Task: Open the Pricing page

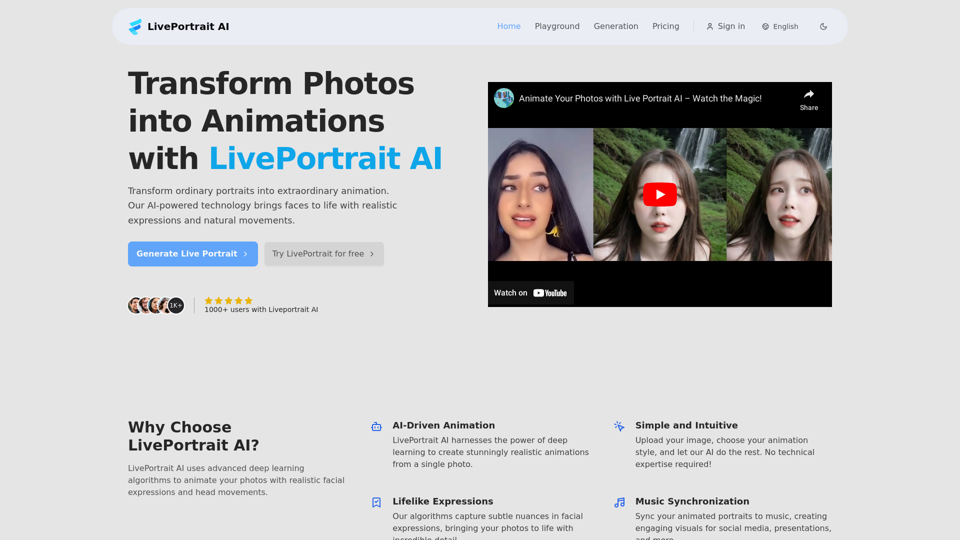Action: coord(666,26)
